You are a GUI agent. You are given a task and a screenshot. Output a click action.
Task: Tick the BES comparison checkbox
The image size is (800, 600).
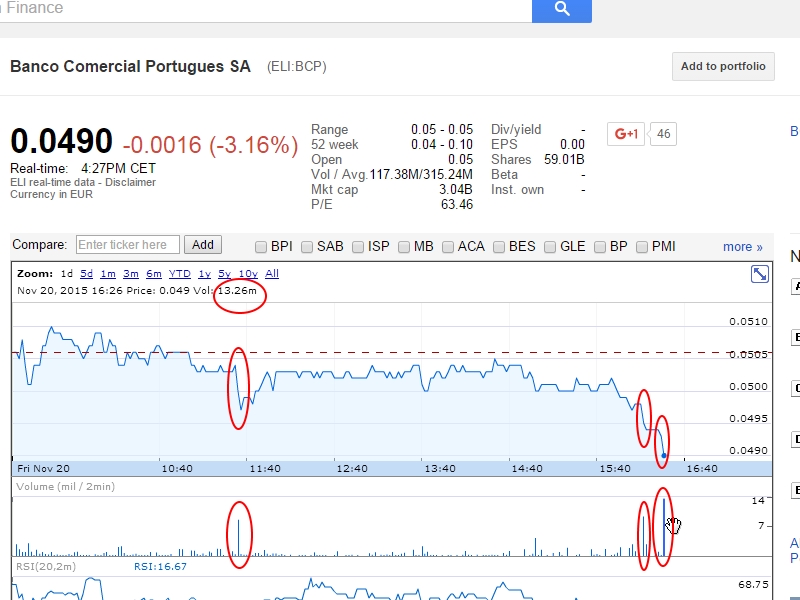tap(498, 247)
